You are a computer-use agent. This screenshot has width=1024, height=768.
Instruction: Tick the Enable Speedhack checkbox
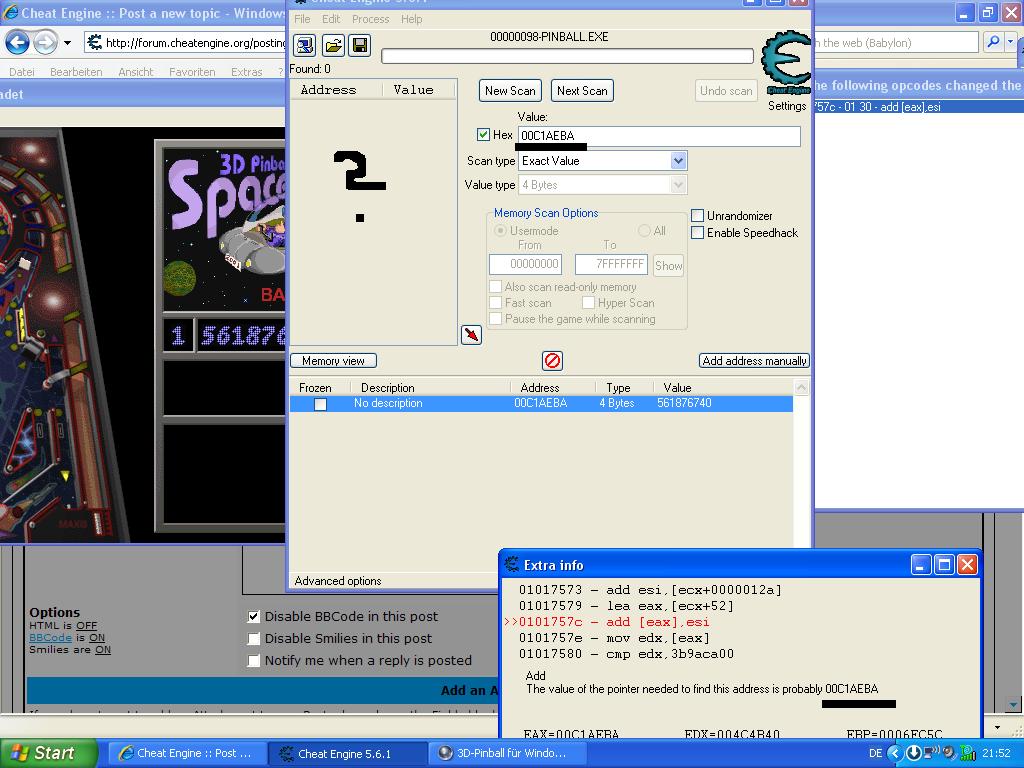pos(697,232)
